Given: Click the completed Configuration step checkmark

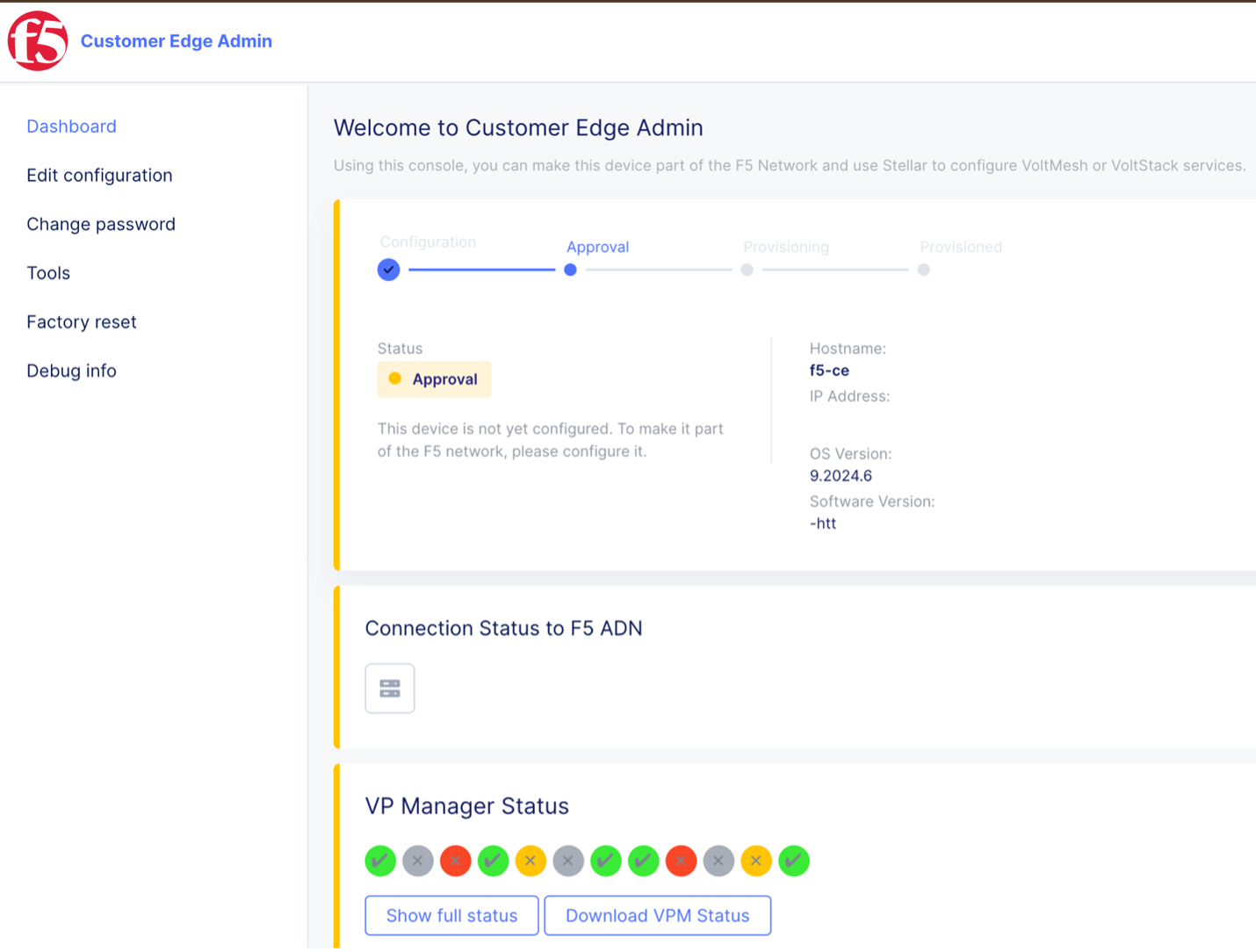Looking at the screenshot, I should (388, 270).
